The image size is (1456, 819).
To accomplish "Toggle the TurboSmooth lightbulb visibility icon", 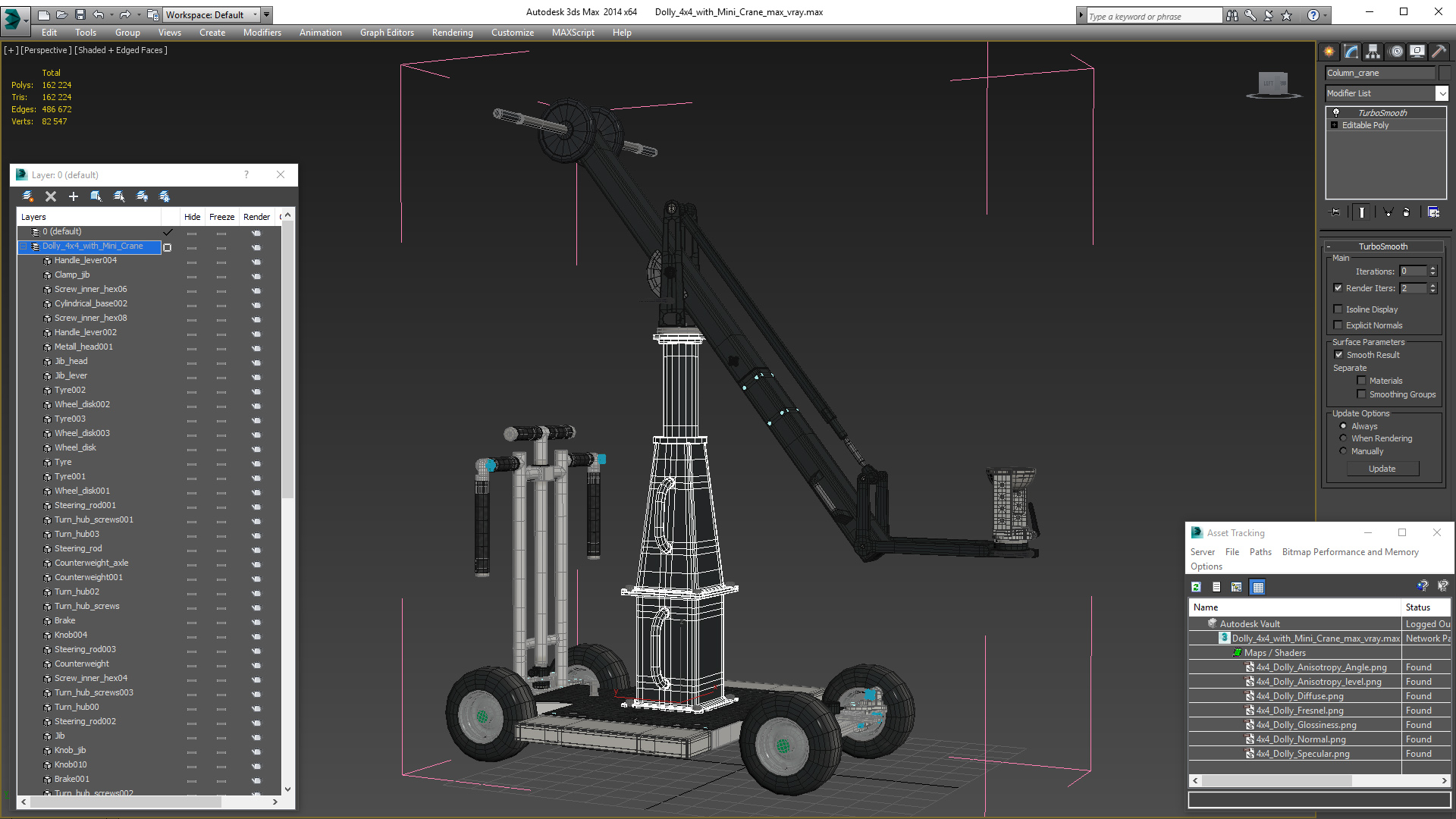I will pyautogui.click(x=1336, y=112).
